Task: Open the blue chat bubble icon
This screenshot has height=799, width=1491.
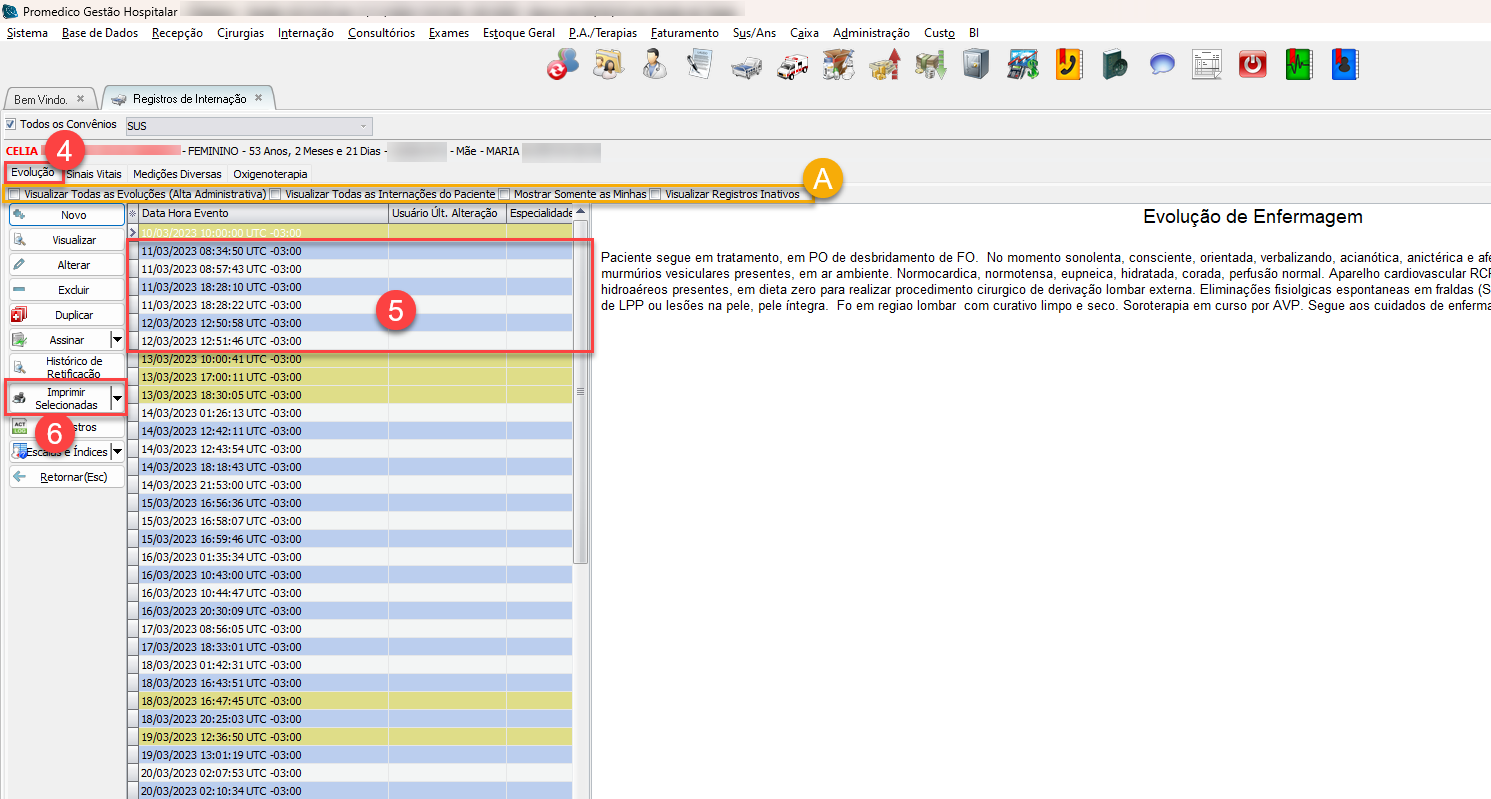Action: pyautogui.click(x=1161, y=65)
